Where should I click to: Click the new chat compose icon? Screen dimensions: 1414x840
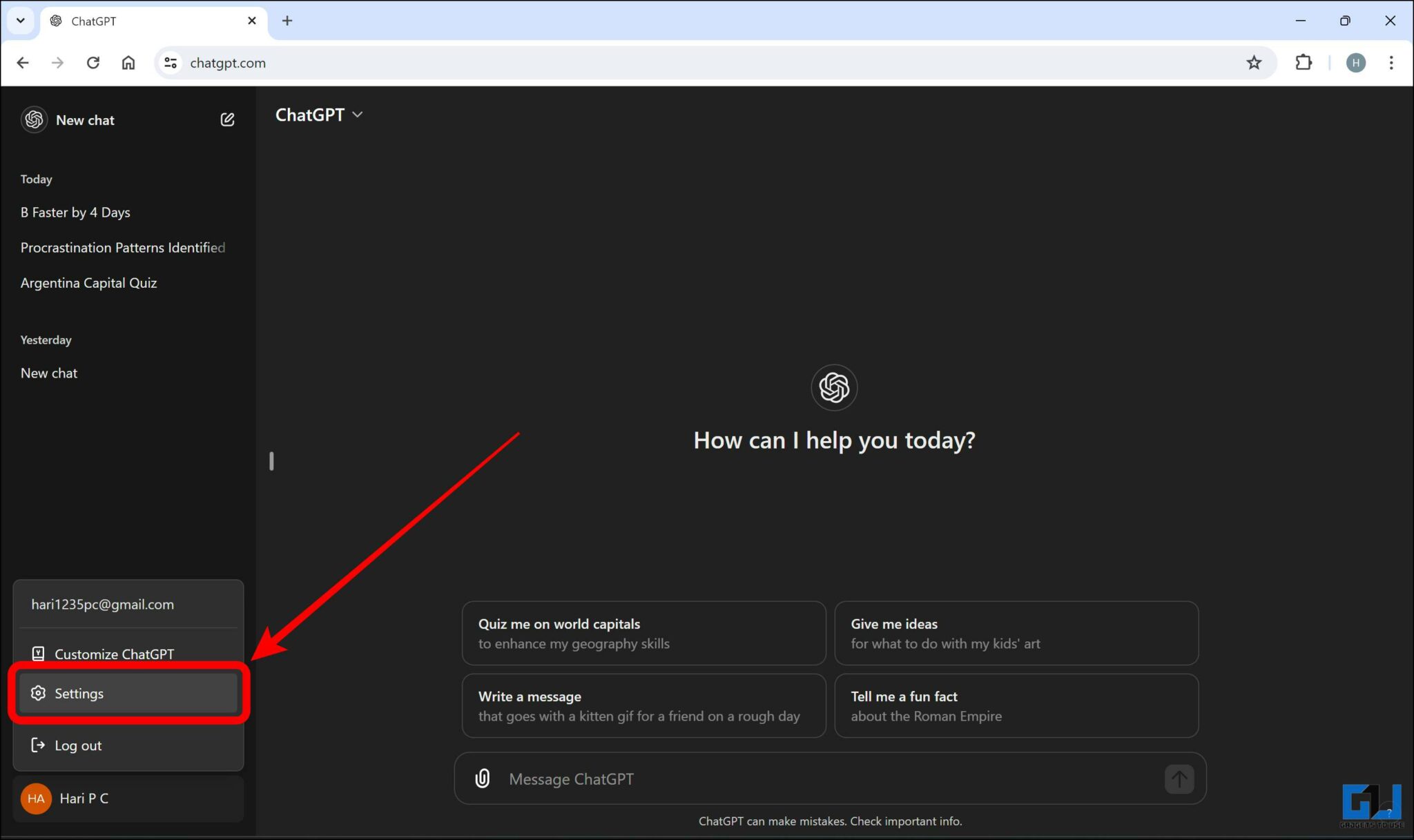pyautogui.click(x=227, y=120)
